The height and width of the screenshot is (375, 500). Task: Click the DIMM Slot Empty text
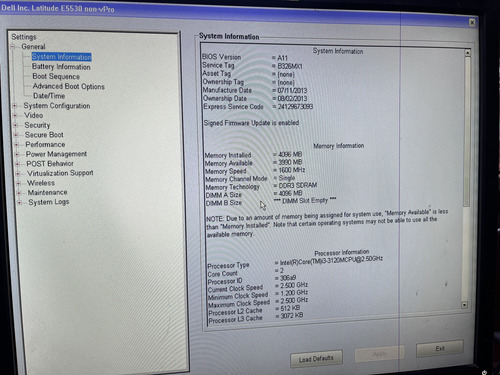tap(305, 201)
